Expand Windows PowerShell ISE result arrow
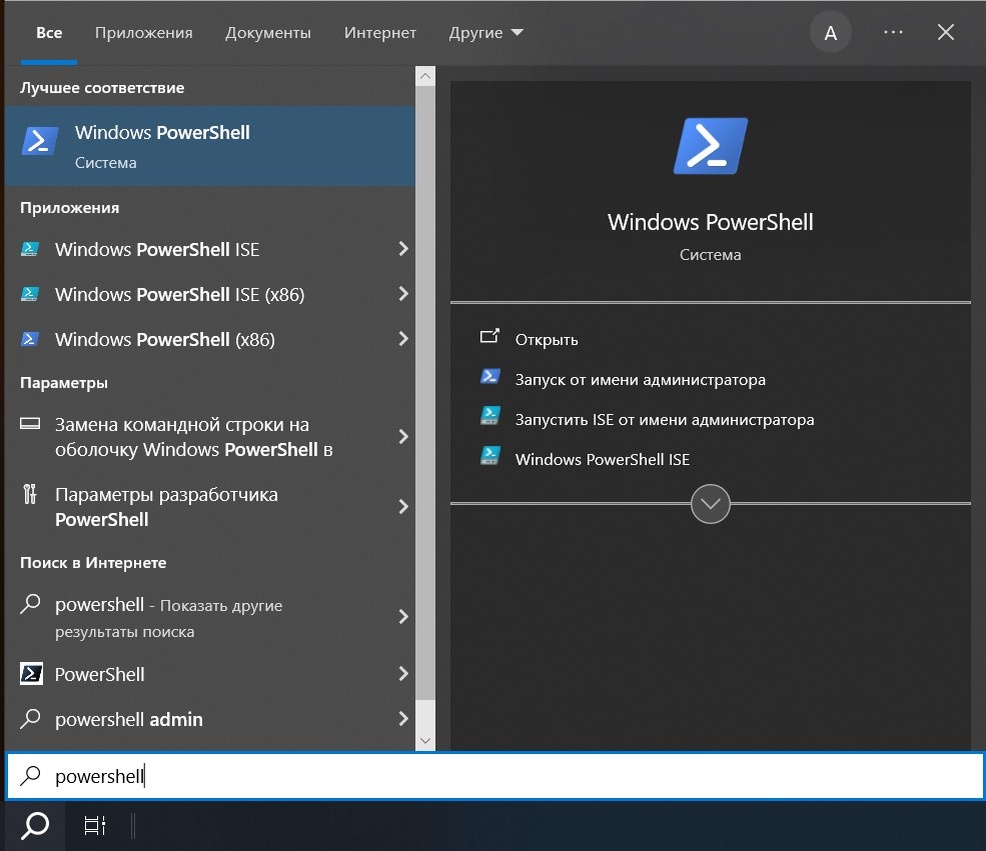This screenshot has width=986, height=851. [403, 249]
